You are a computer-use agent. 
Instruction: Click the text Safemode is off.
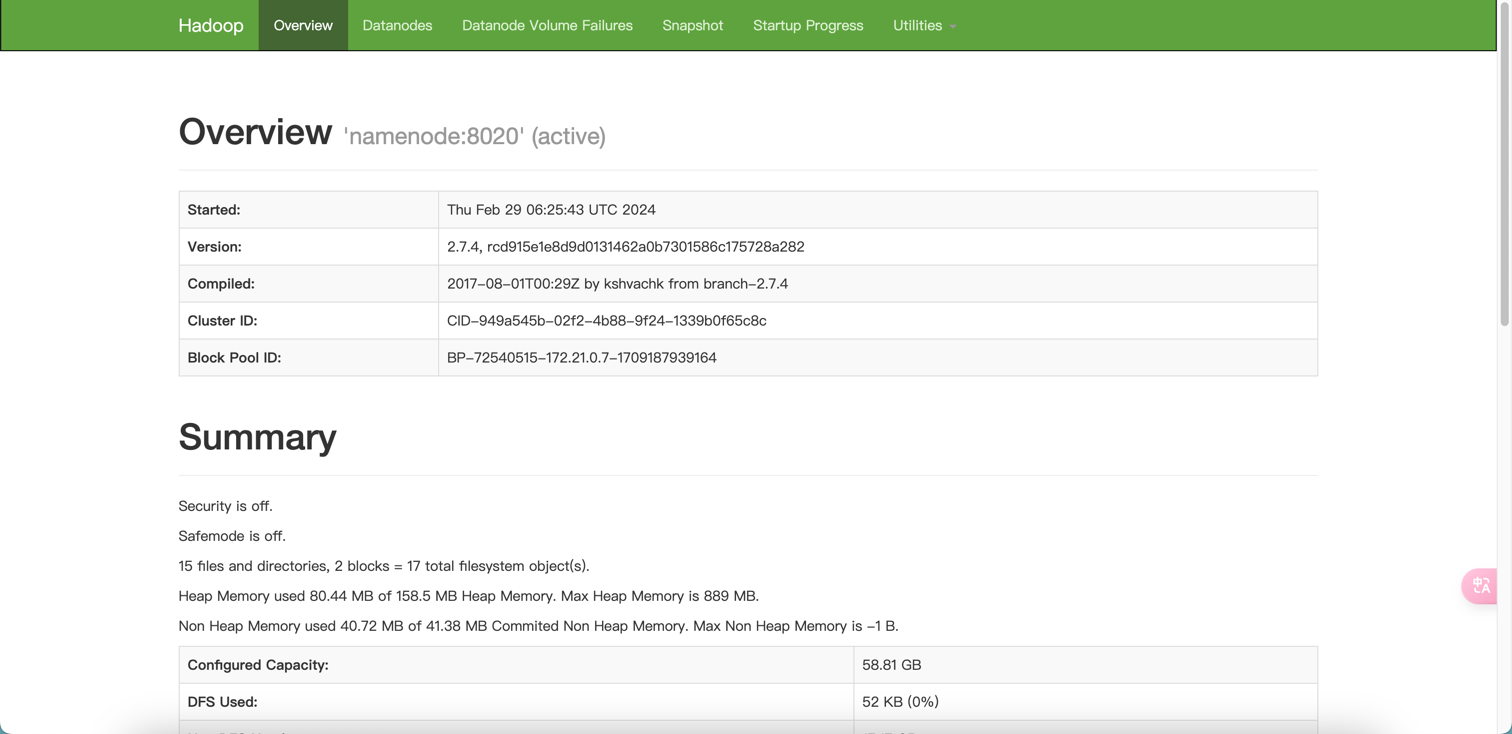tap(232, 536)
